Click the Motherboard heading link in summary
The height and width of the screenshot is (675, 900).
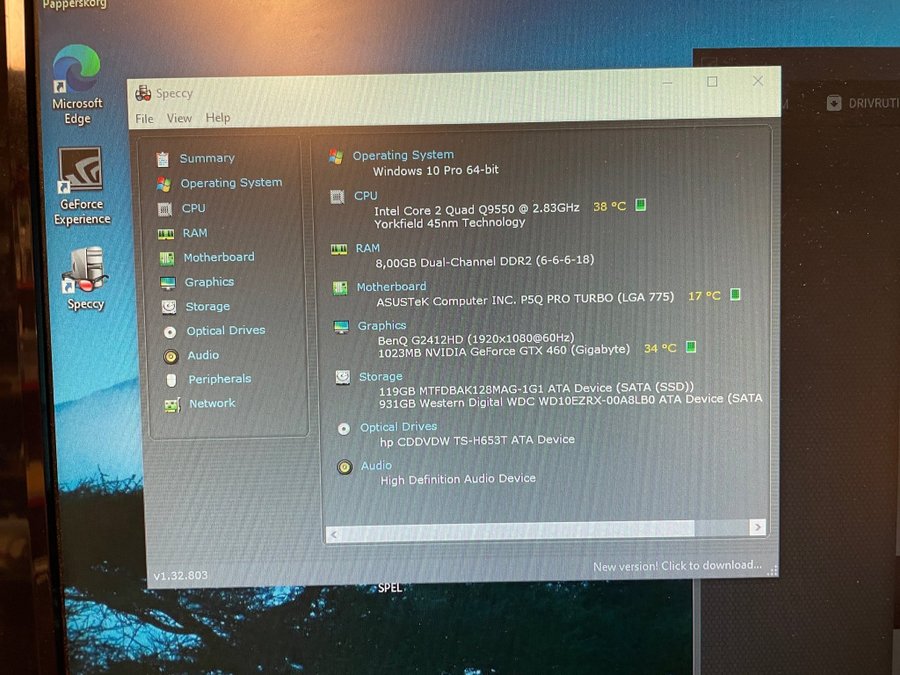coord(391,286)
